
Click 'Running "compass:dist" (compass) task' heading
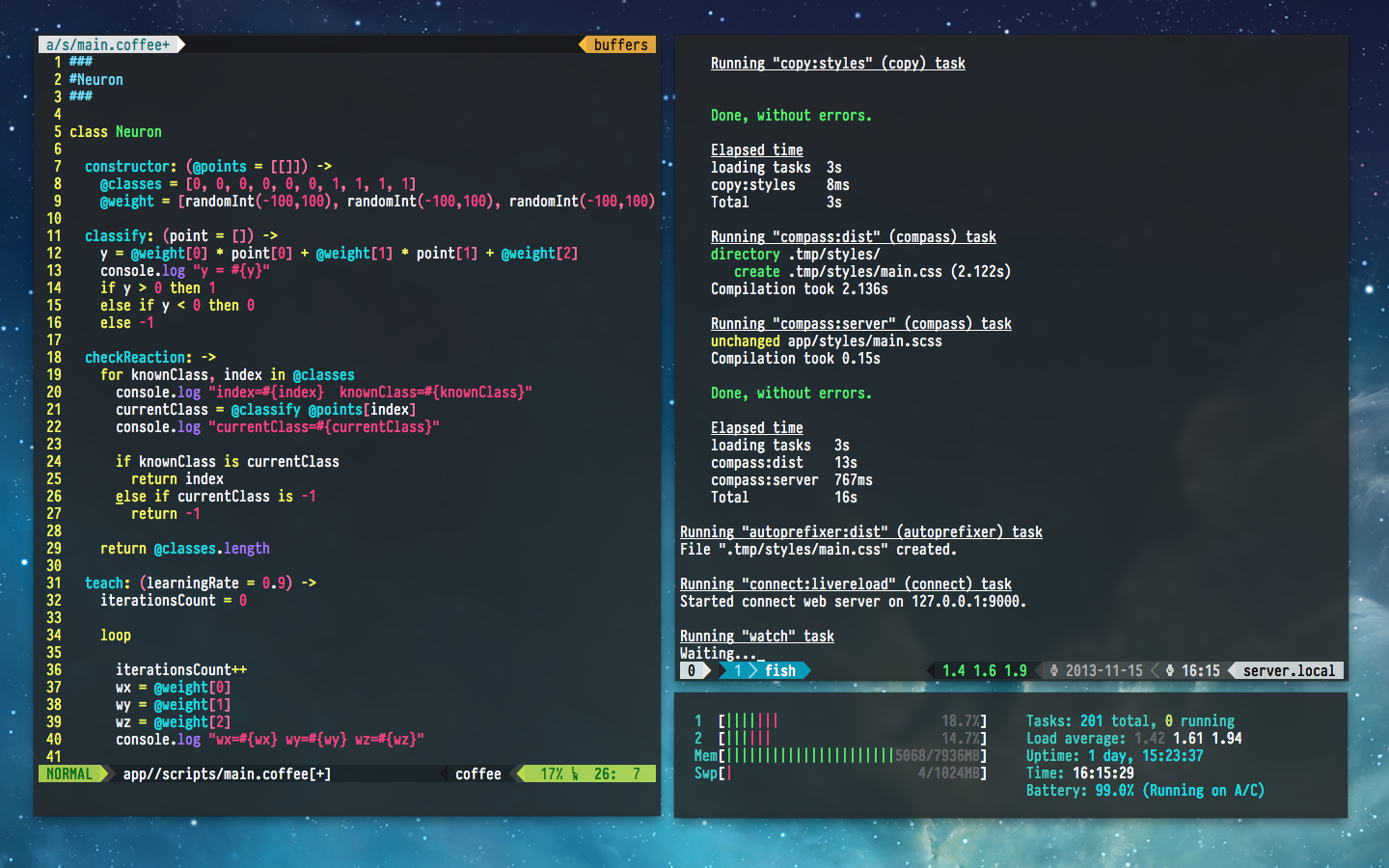coord(854,237)
